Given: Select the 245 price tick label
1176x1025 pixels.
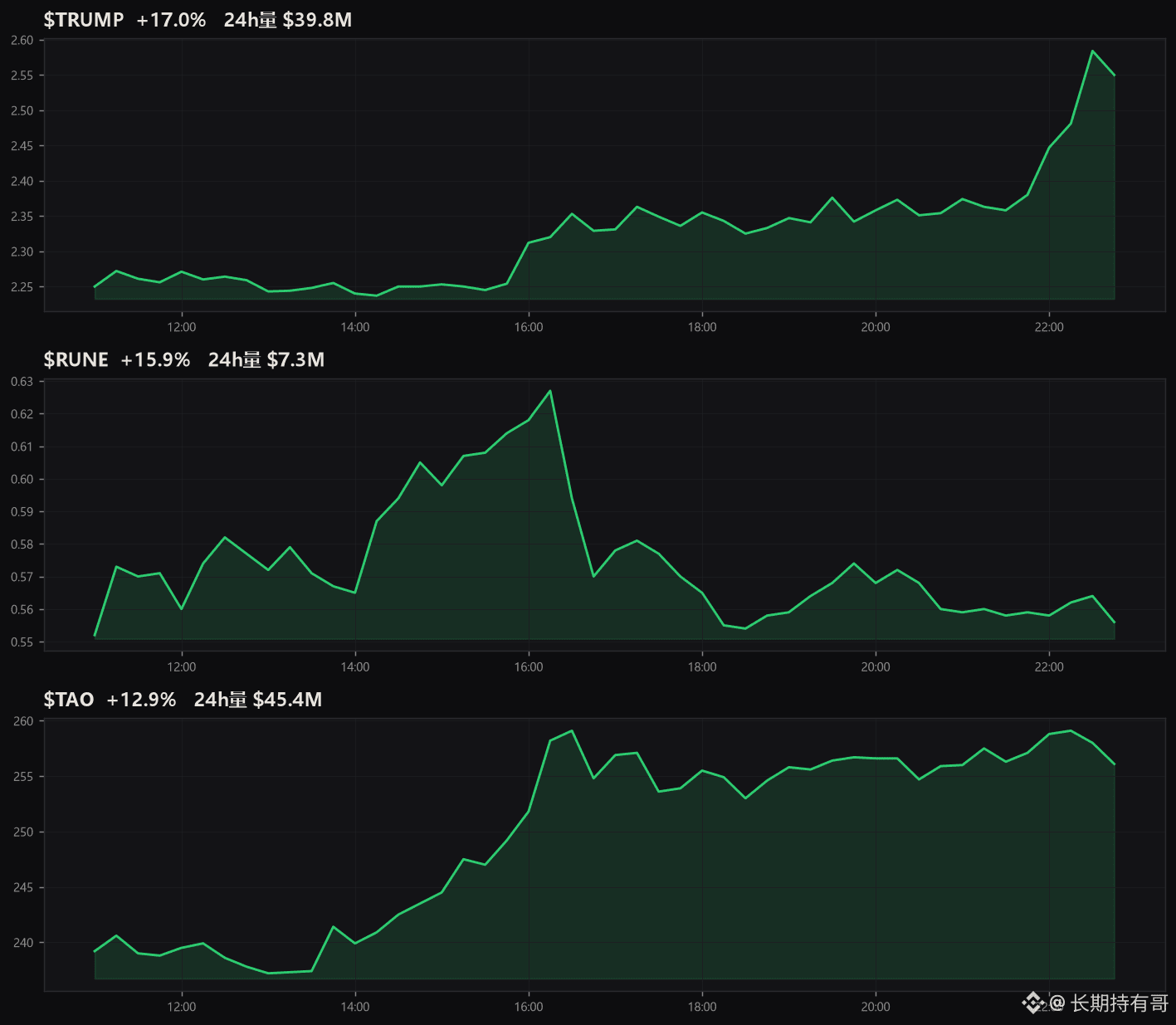Looking at the screenshot, I should tap(23, 888).
